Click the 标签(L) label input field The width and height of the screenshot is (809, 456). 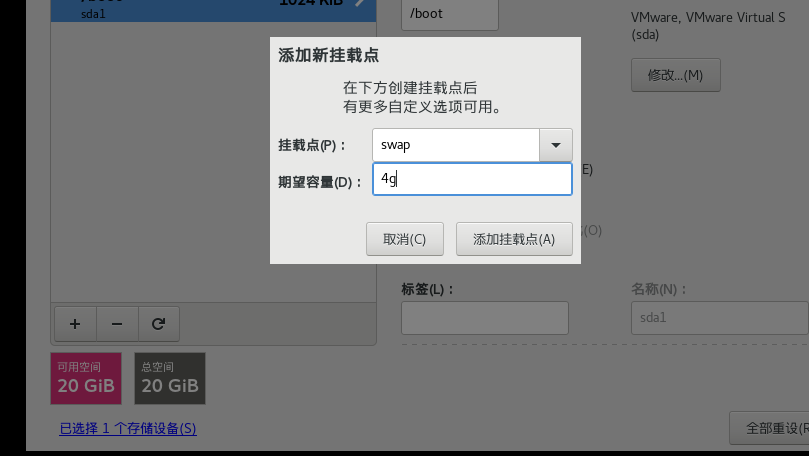pyautogui.click(x=485, y=318)
